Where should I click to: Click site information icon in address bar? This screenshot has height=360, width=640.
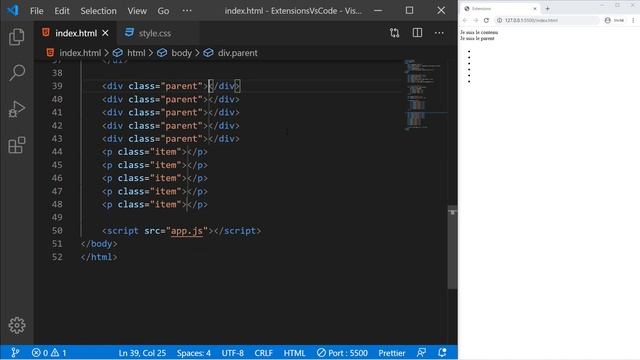pos(499,20)
